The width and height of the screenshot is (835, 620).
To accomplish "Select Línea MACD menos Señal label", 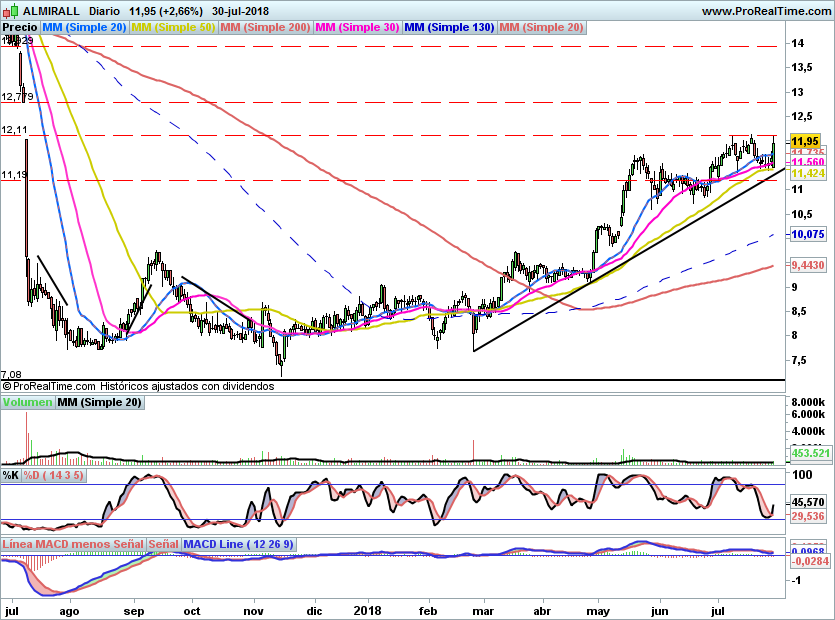I will click(73, 544).
